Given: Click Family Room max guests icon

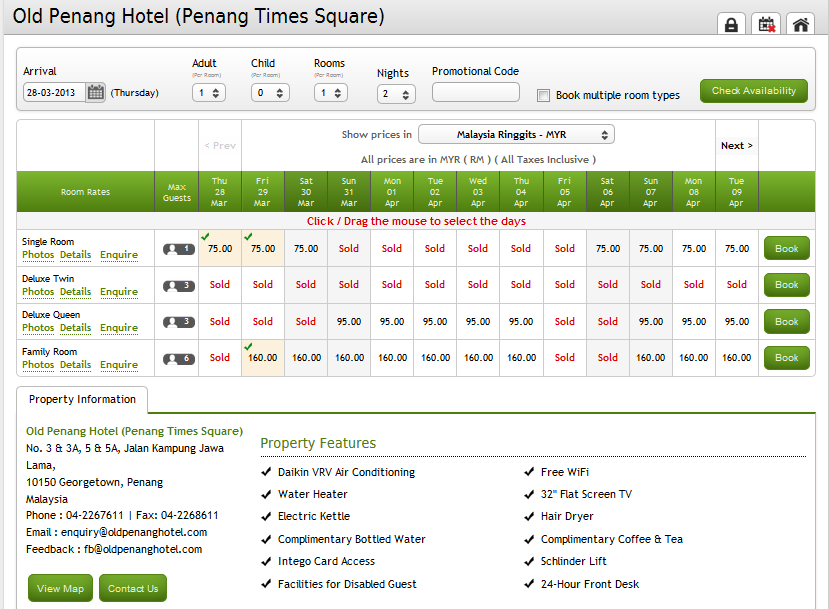Looking at the screenshot, I should point(179,359).
